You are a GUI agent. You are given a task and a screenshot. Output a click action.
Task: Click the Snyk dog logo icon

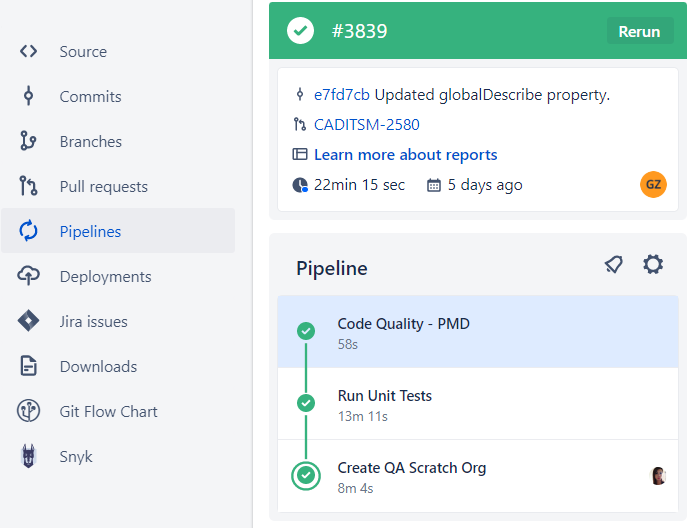click(x=28, y=456)
